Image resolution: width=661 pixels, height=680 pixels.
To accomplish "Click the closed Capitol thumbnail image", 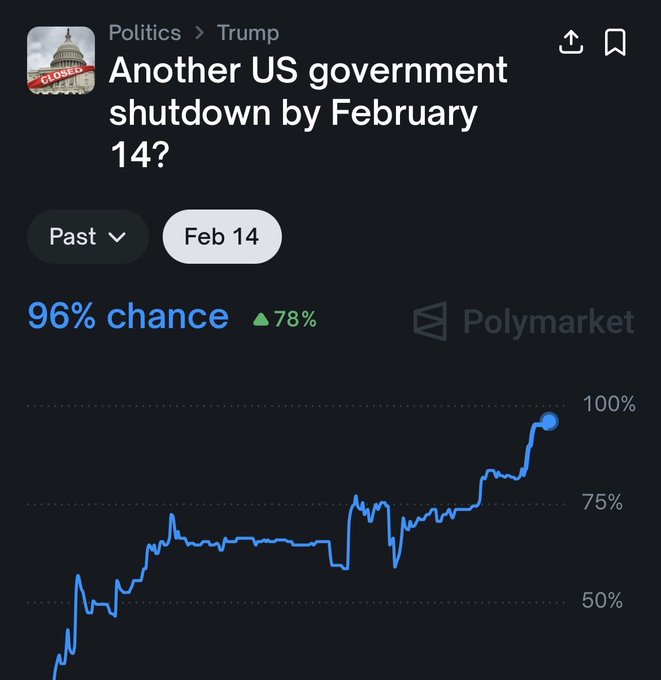I will [x=60, y=61].
